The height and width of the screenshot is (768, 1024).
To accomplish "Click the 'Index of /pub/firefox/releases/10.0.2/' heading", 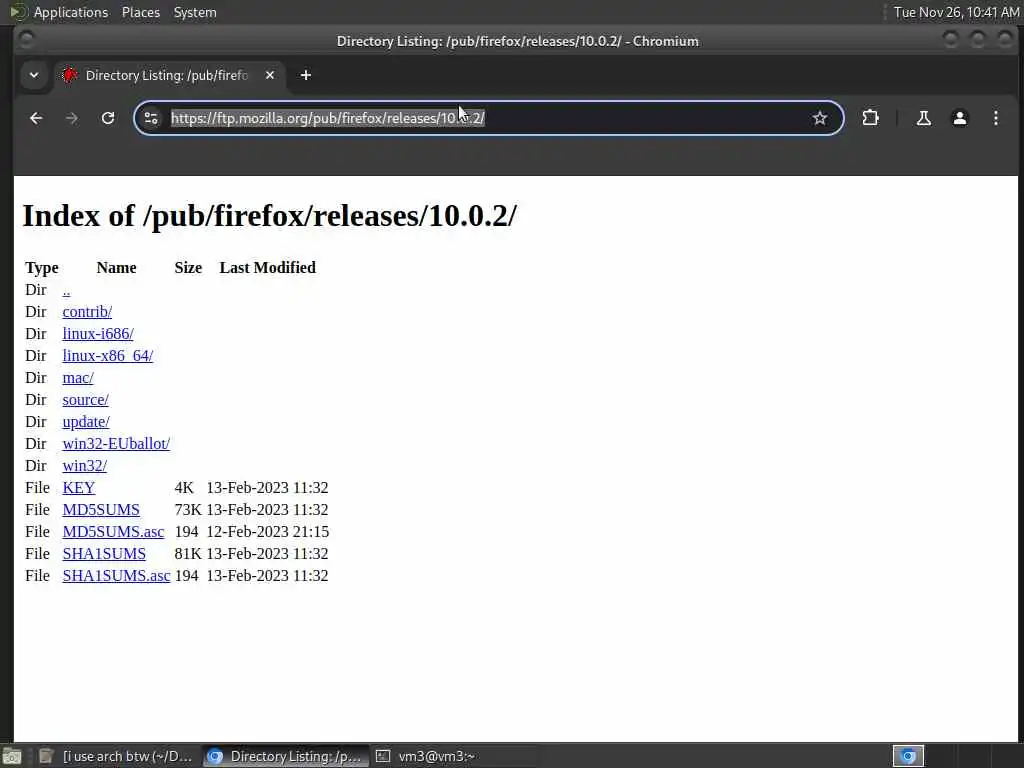I will [x=269, y=216].
